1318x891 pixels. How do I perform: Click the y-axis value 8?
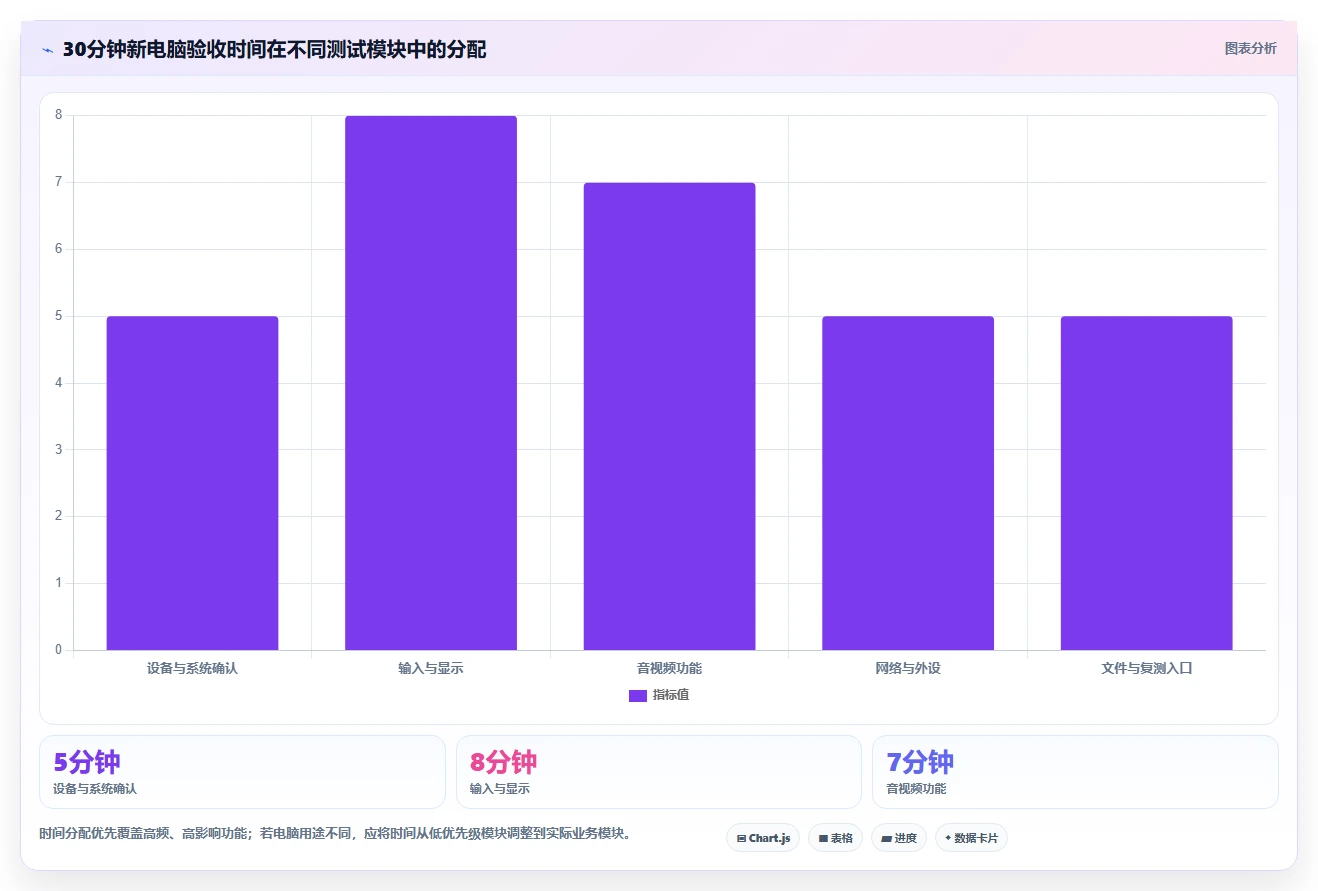pos(58,115)
